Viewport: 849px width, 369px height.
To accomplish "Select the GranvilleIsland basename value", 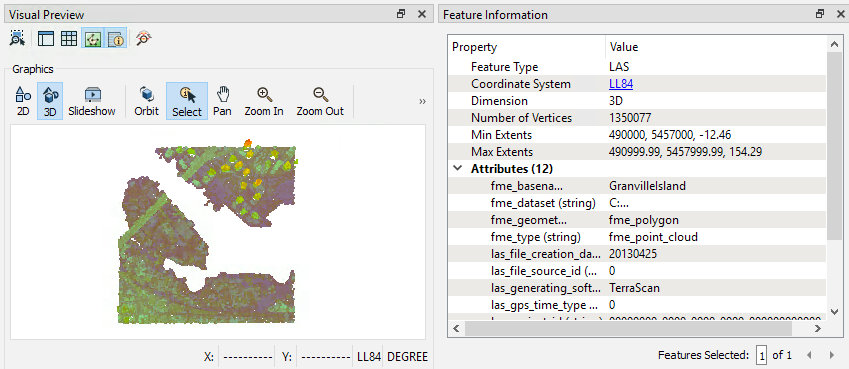I will [x=647, y=186].
